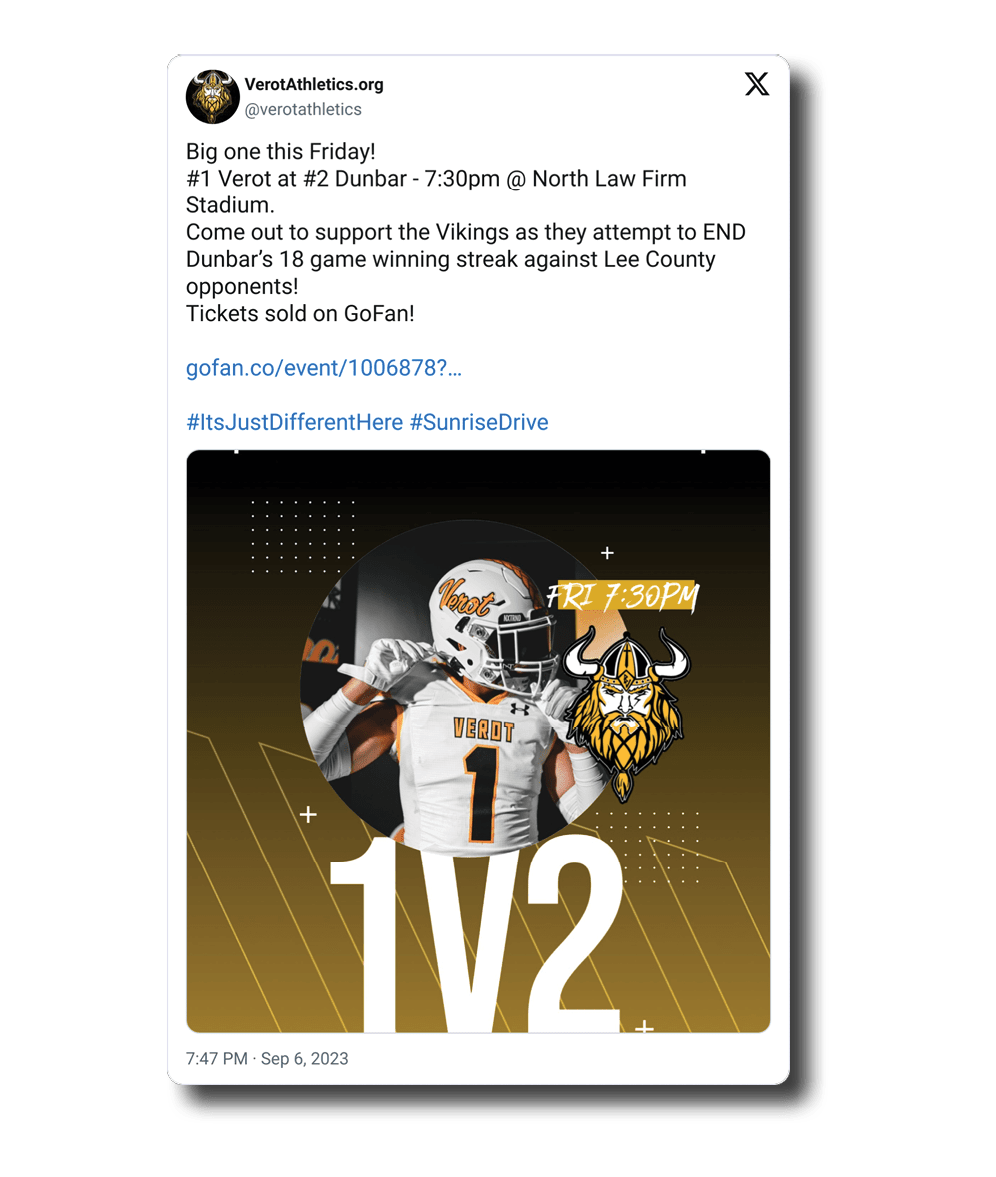The image size is (996, 1177).
Task: Open the @verotathletics handle
Action: pos(303,110)
